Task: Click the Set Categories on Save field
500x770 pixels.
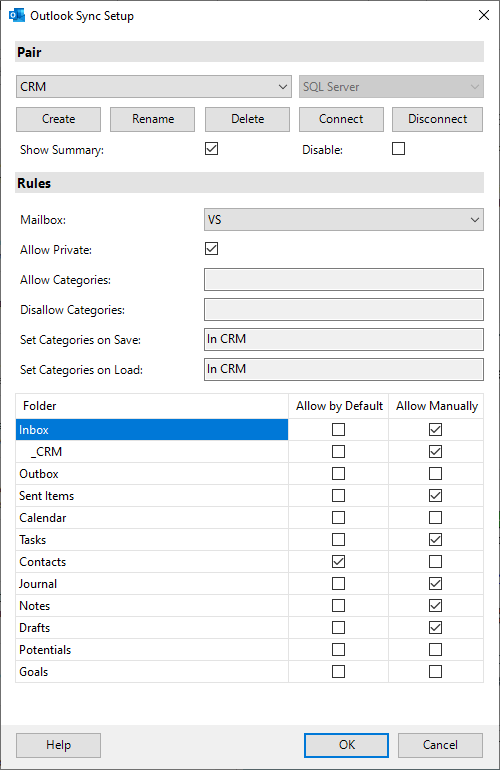Action: pos(343,339)
